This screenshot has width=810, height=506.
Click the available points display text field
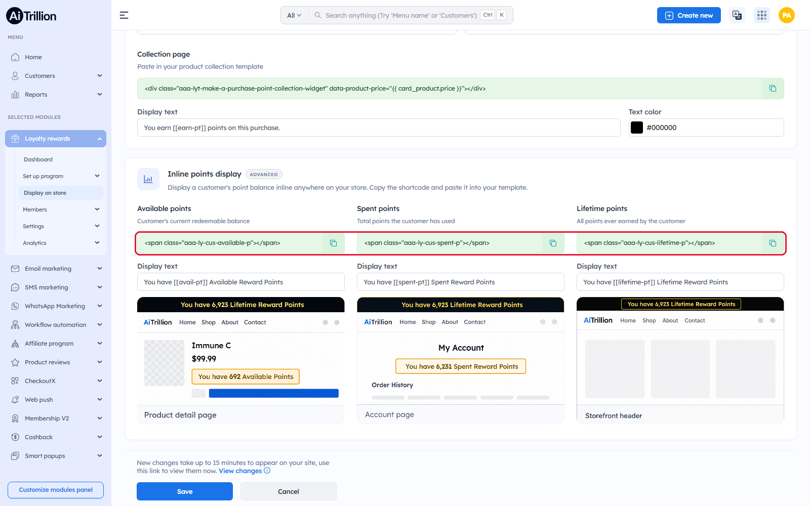(241, 282)
